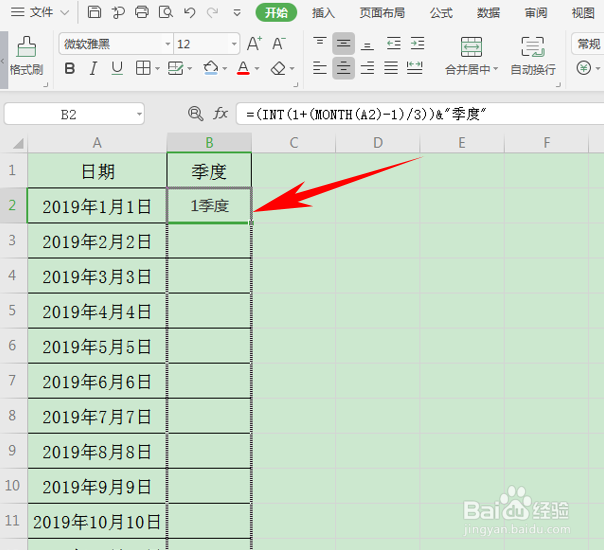Click the Save icon in quick access toolbar

click(94, 12)
